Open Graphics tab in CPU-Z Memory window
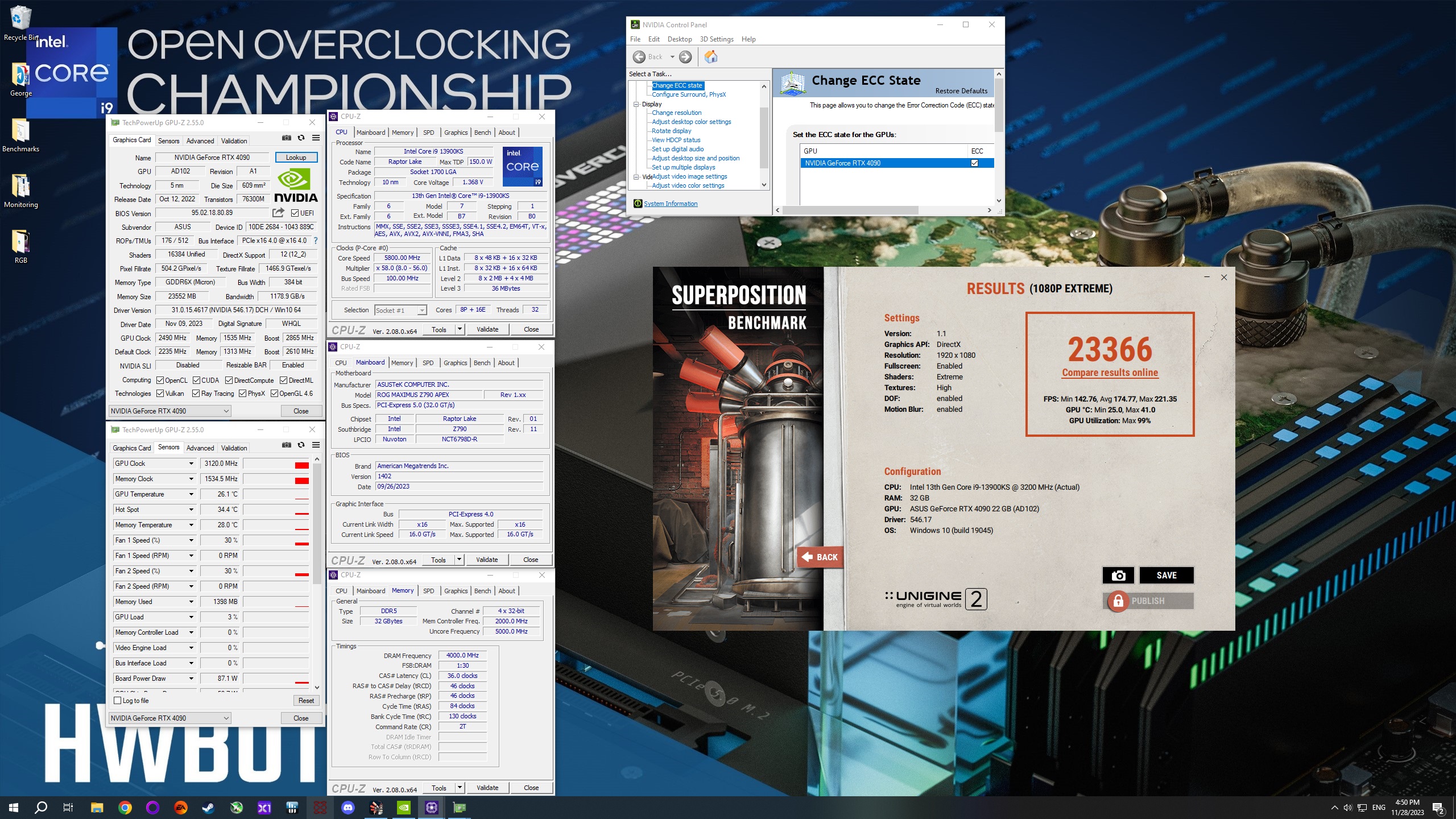1456x819 pixels. (456, 591)
